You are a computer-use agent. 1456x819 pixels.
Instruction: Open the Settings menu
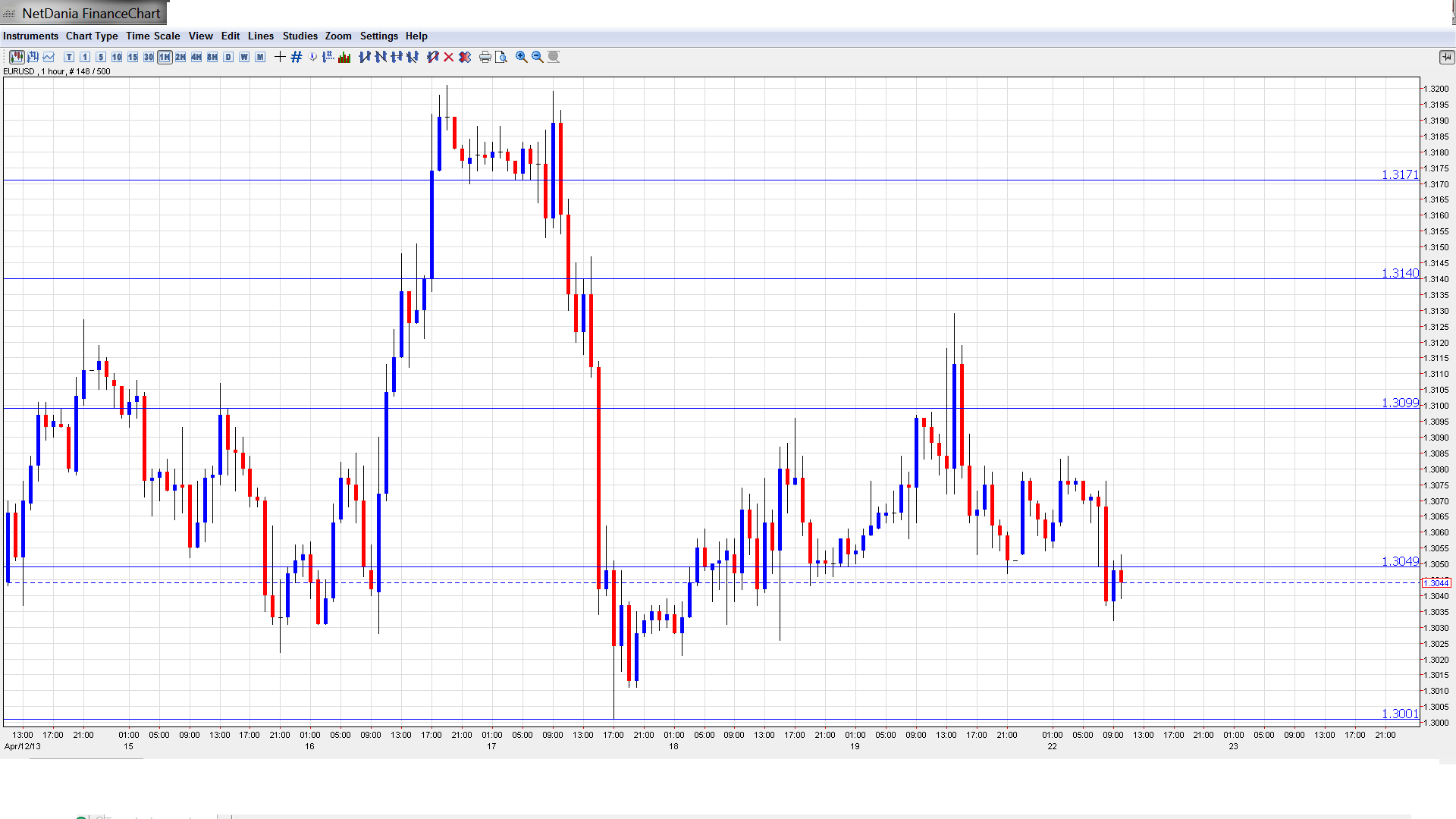pyautogui.click(x=378, y=36)
